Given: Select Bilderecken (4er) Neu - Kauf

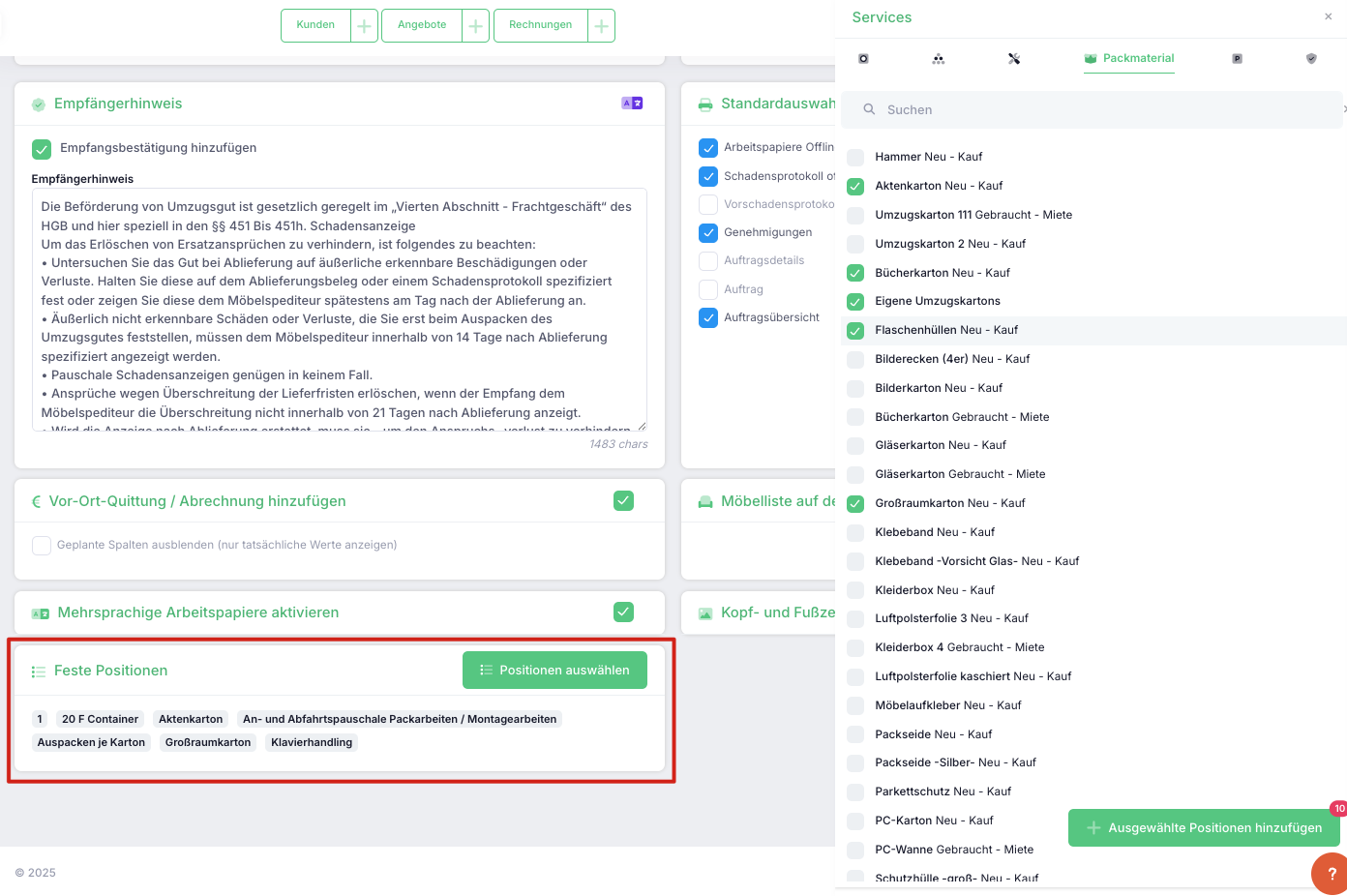Looking at the screenshot, I should pos(855,360).
